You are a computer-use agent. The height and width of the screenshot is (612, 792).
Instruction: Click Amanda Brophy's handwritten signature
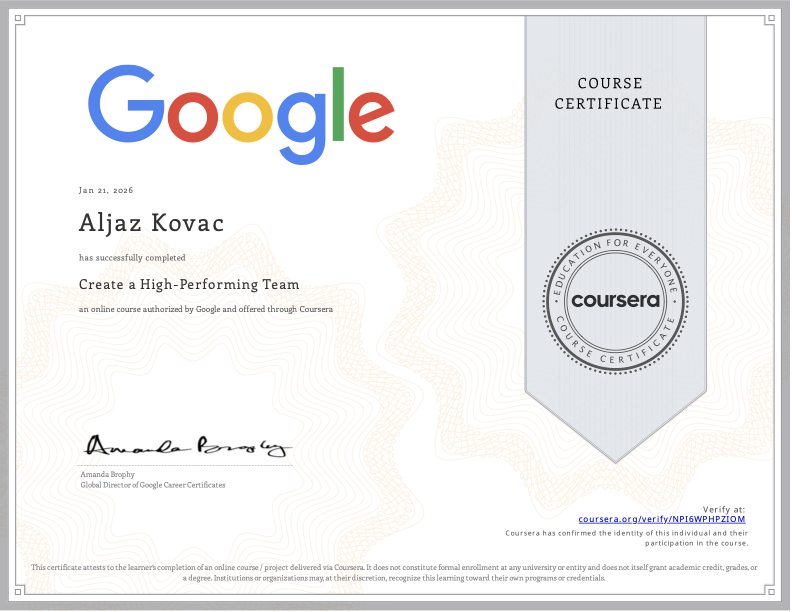[186, 445]
